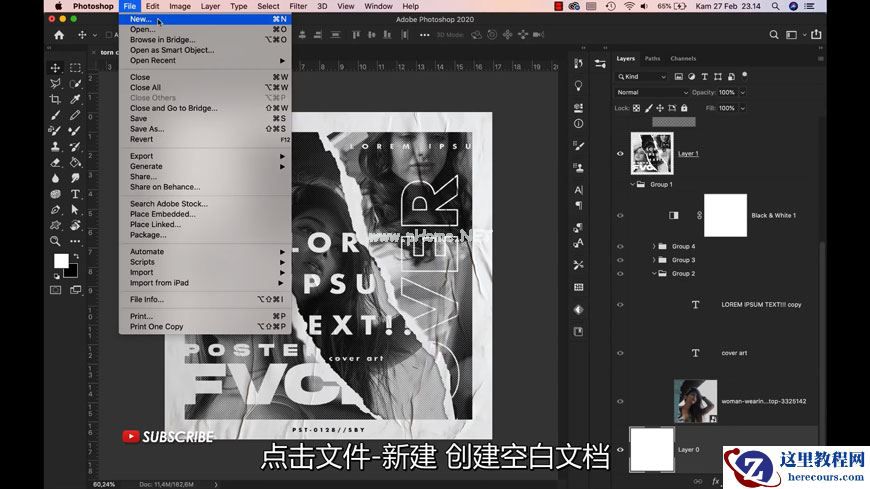This screenshot has width=870, height=489.
Task: Filter layers by pixel layers icon
Action: pos(678,77)
